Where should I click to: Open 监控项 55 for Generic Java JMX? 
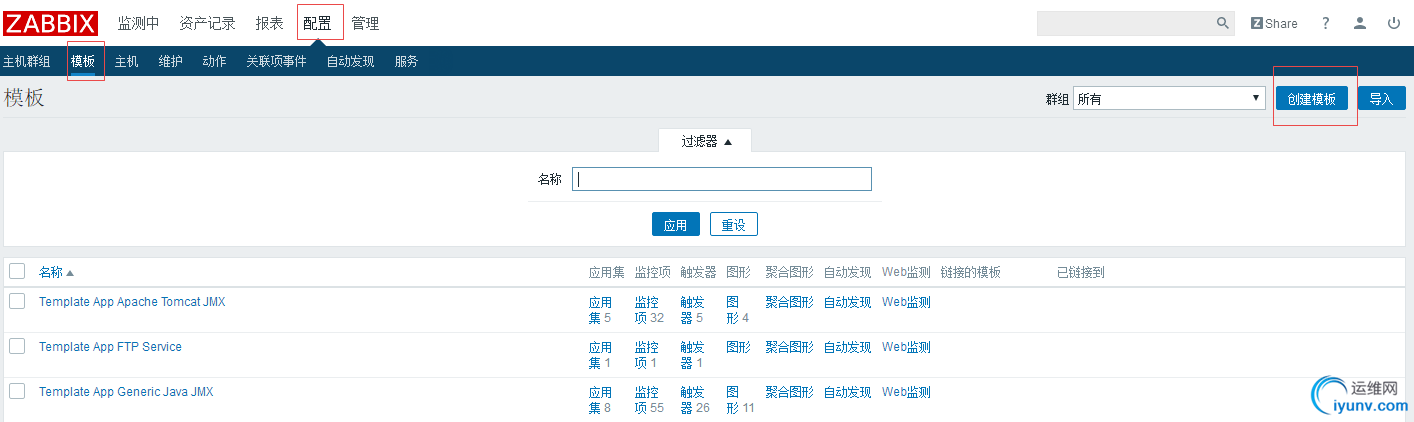click(649, 400)
